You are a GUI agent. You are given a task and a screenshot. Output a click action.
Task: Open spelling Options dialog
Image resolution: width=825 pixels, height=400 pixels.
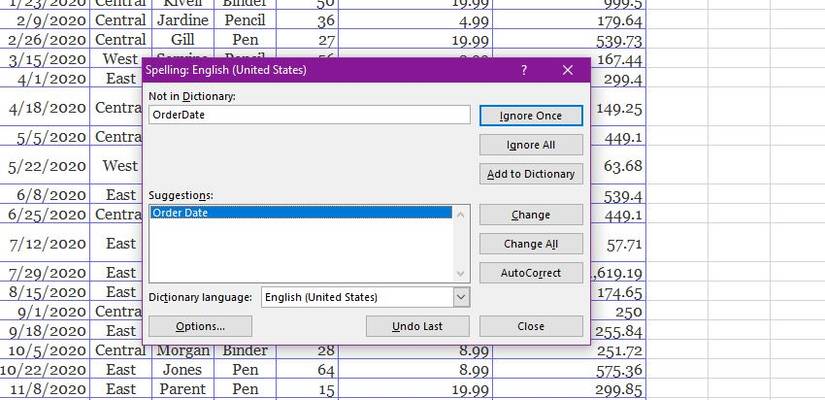tap(200, 326)
